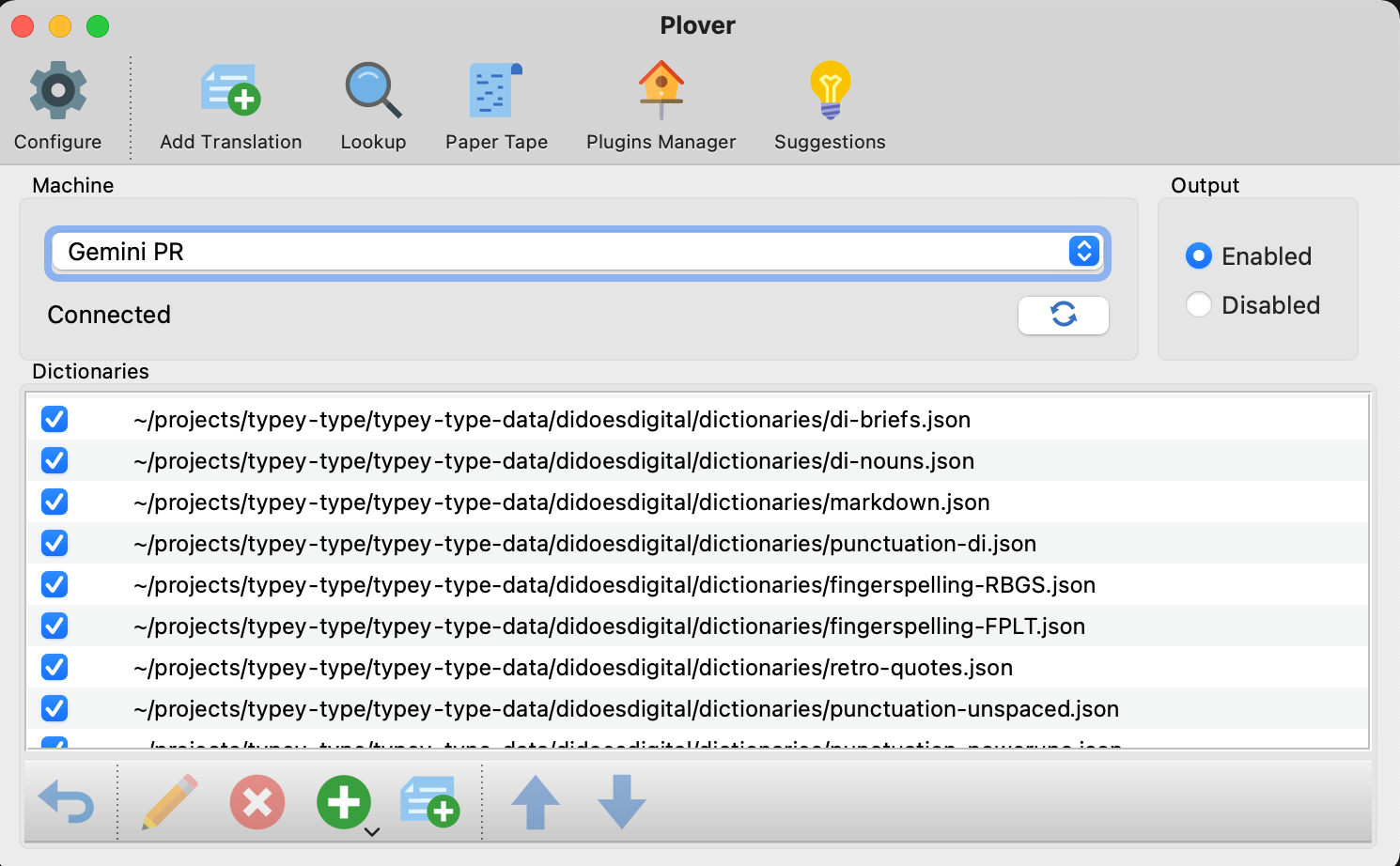Click the add translation icon in bottom toolbar
Image resolution: width=1400 pixels, height=866 pixels.
(429, 802)
